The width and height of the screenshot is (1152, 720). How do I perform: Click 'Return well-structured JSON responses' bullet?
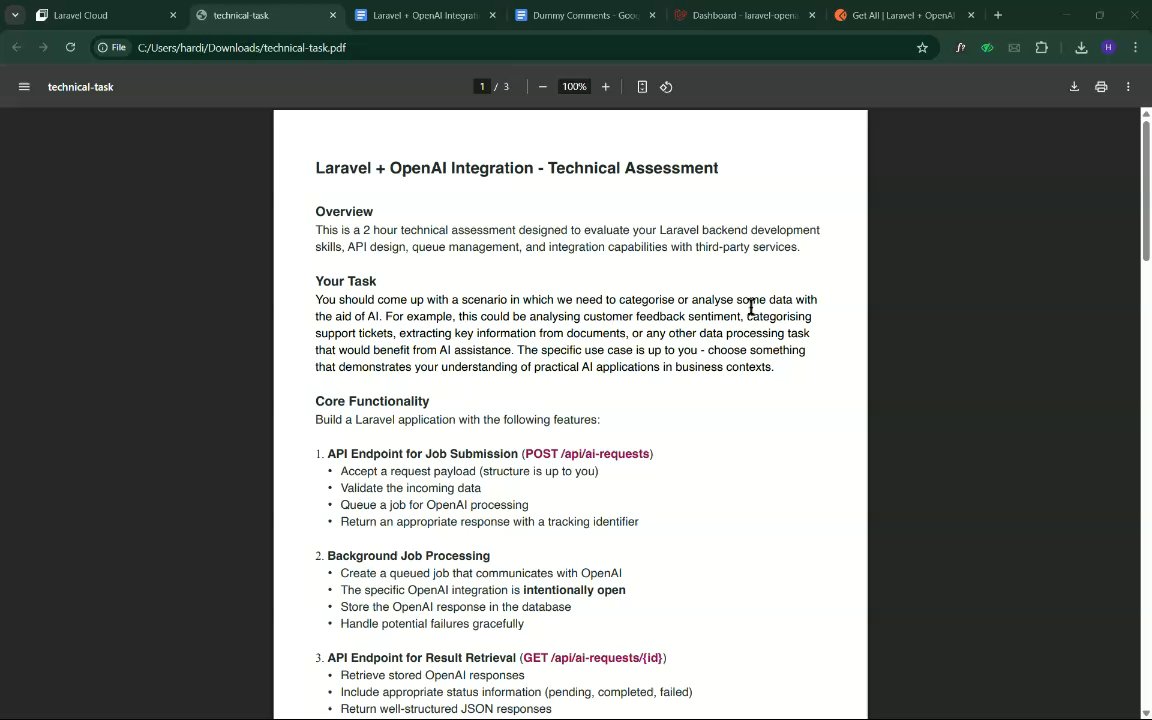point(446,709)
